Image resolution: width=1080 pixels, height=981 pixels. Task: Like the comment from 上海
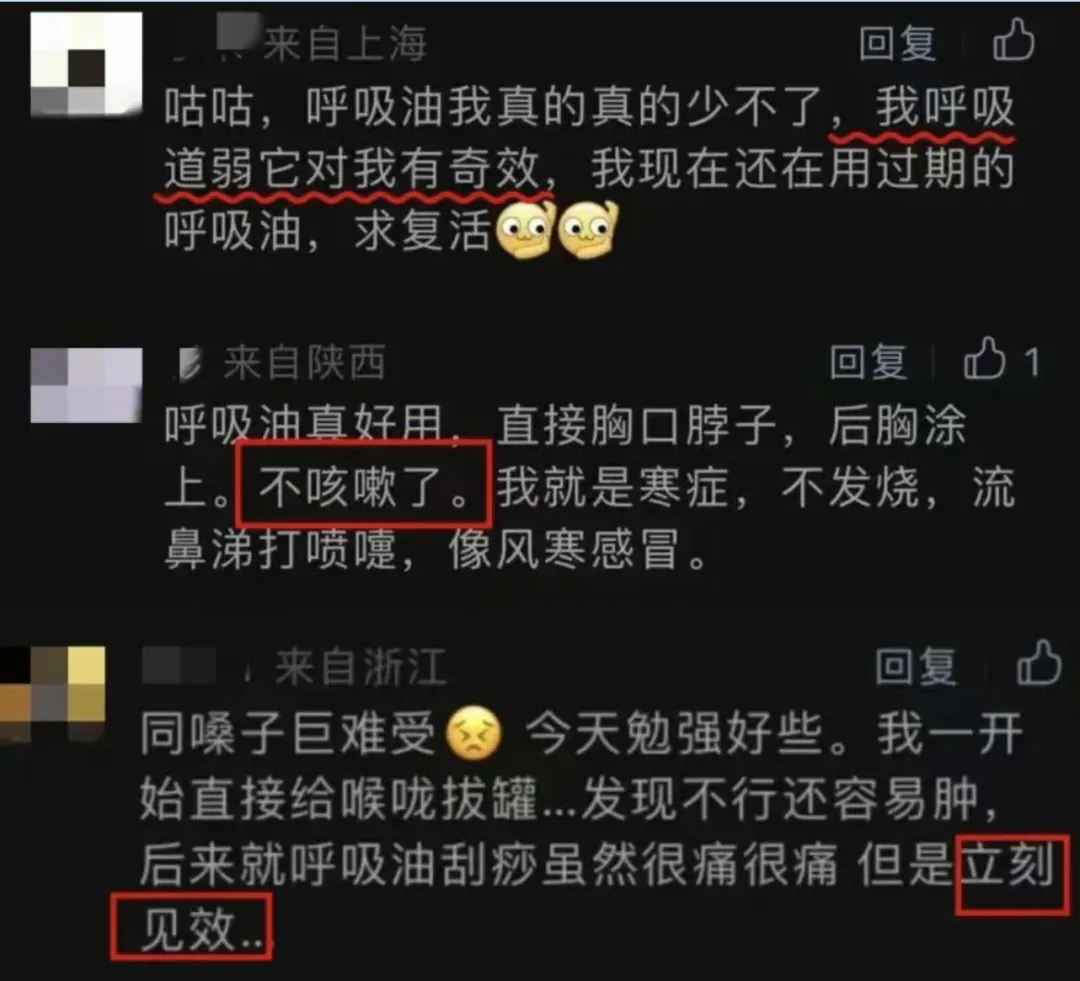(x=1013, y=40)
